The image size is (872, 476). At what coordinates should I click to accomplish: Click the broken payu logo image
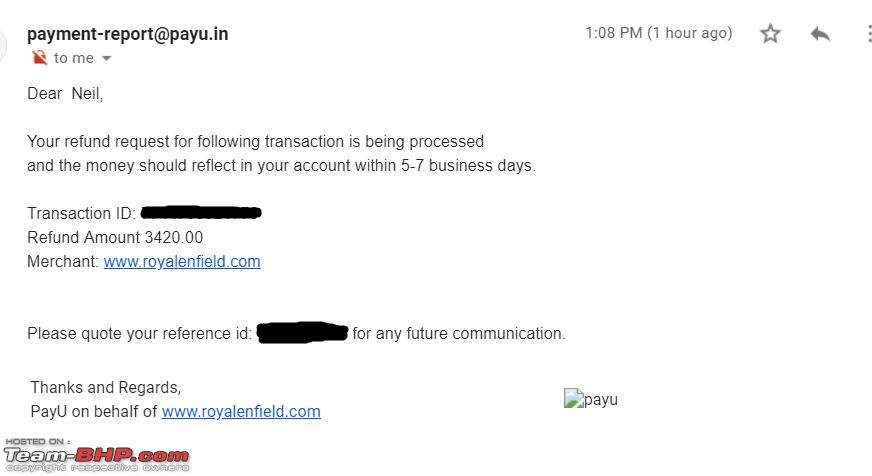click(591, 399)
